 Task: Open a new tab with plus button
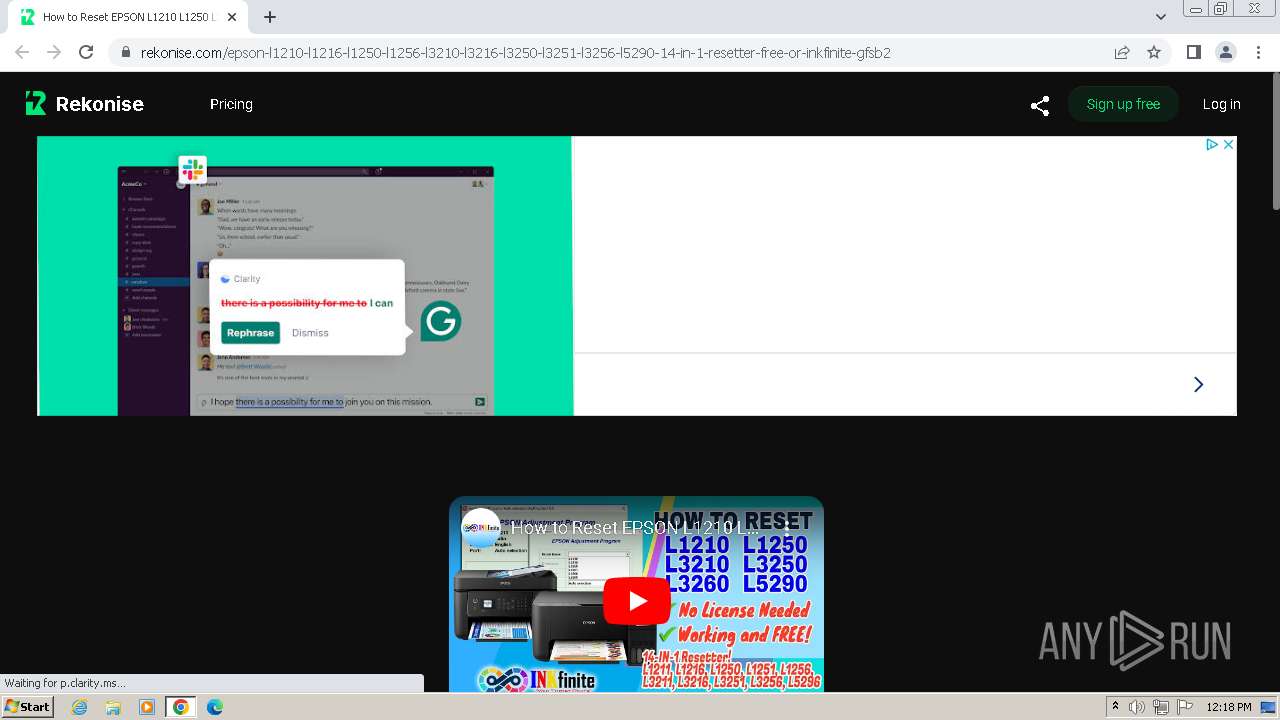270,17
